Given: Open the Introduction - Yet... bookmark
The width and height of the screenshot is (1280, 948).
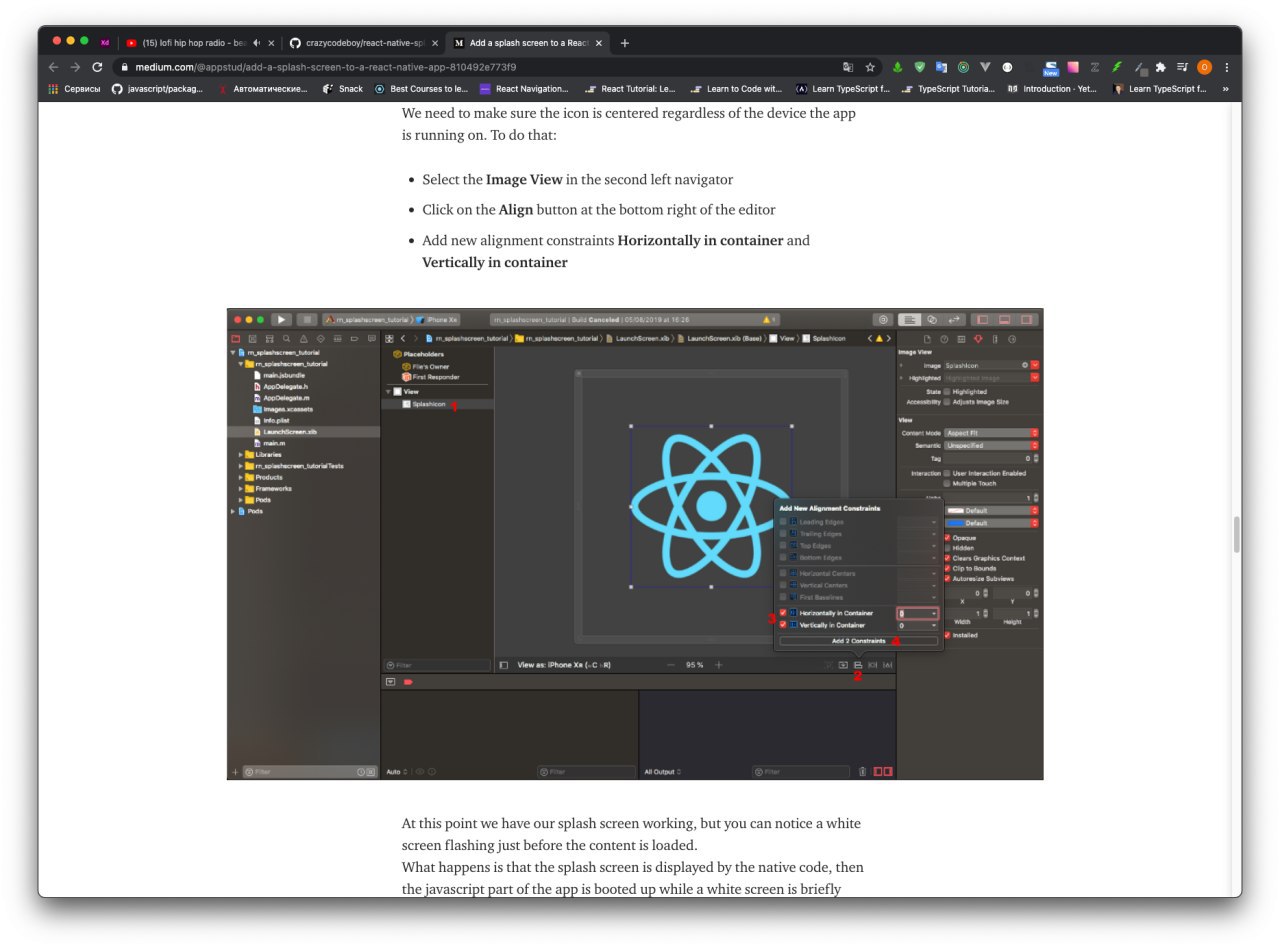Looking at the screenshot, I should point(1053,89).
